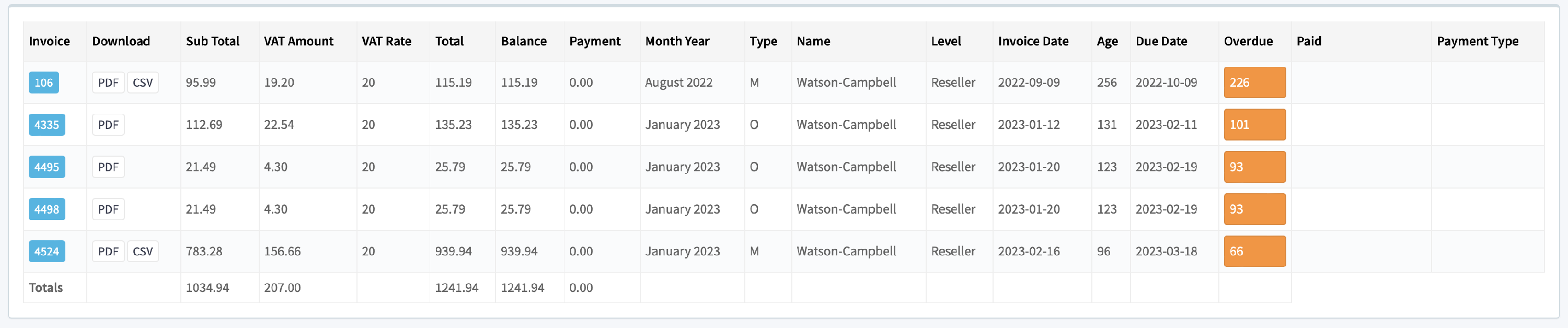The width and height of the screenshot is (1568, 328).
Task: Download PDF for invoice 106
Action: pos(108,83)
